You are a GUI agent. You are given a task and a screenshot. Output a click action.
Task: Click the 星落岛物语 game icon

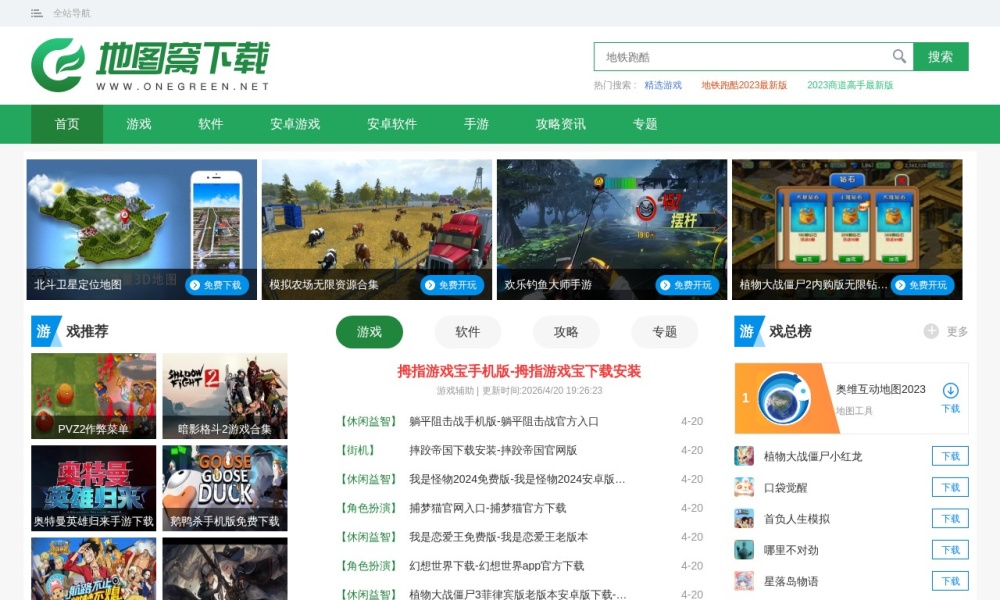744,580
